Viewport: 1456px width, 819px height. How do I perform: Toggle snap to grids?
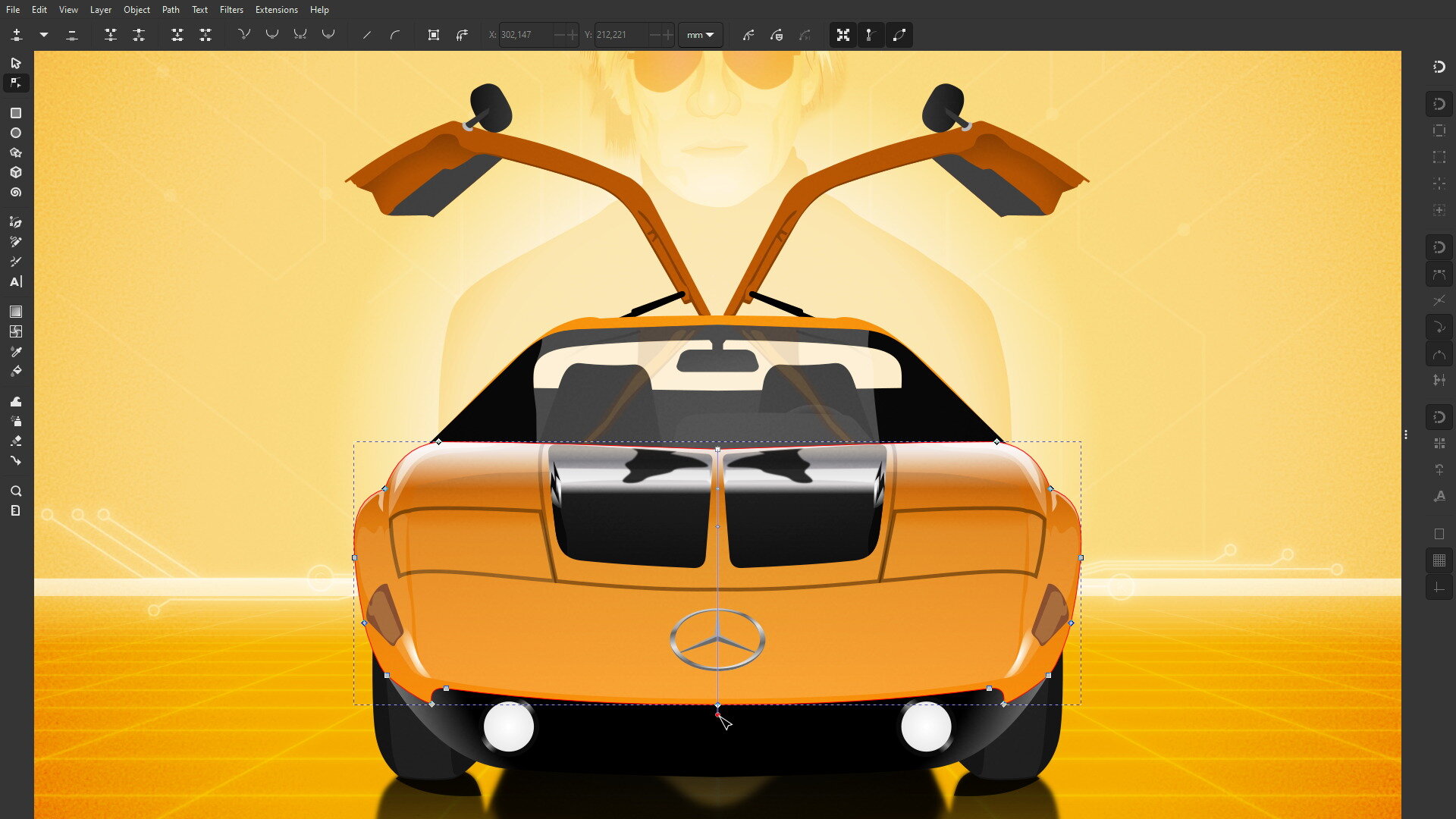(x=1439, y=560)
